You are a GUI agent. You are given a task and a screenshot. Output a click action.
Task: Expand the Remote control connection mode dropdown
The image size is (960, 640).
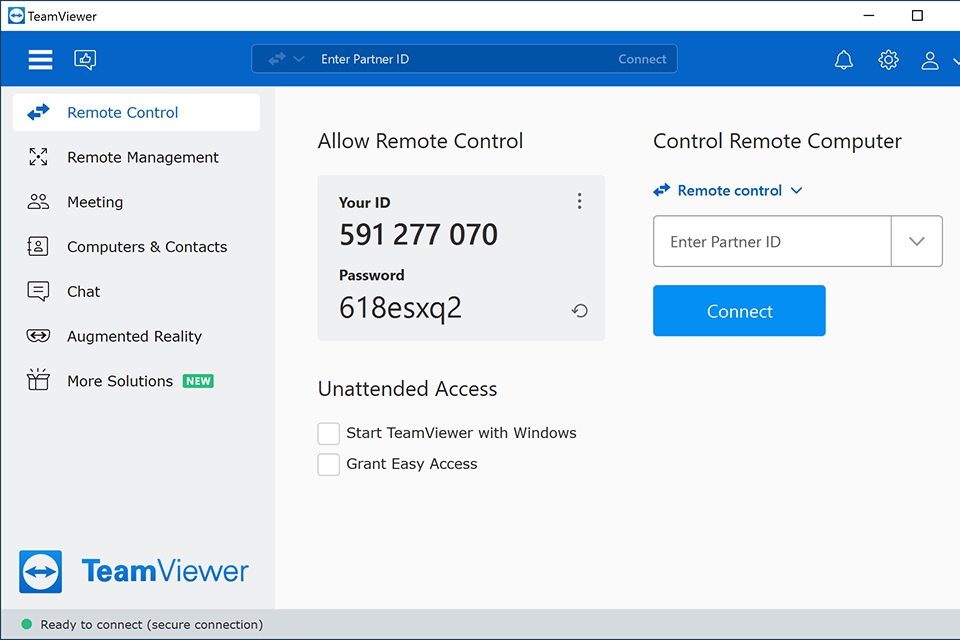[797, 190]
